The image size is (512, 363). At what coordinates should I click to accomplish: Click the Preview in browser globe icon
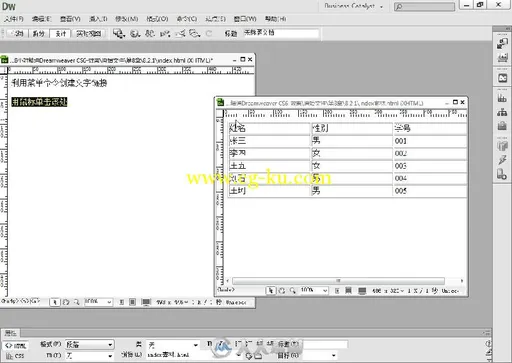click(x=135, y=33)
